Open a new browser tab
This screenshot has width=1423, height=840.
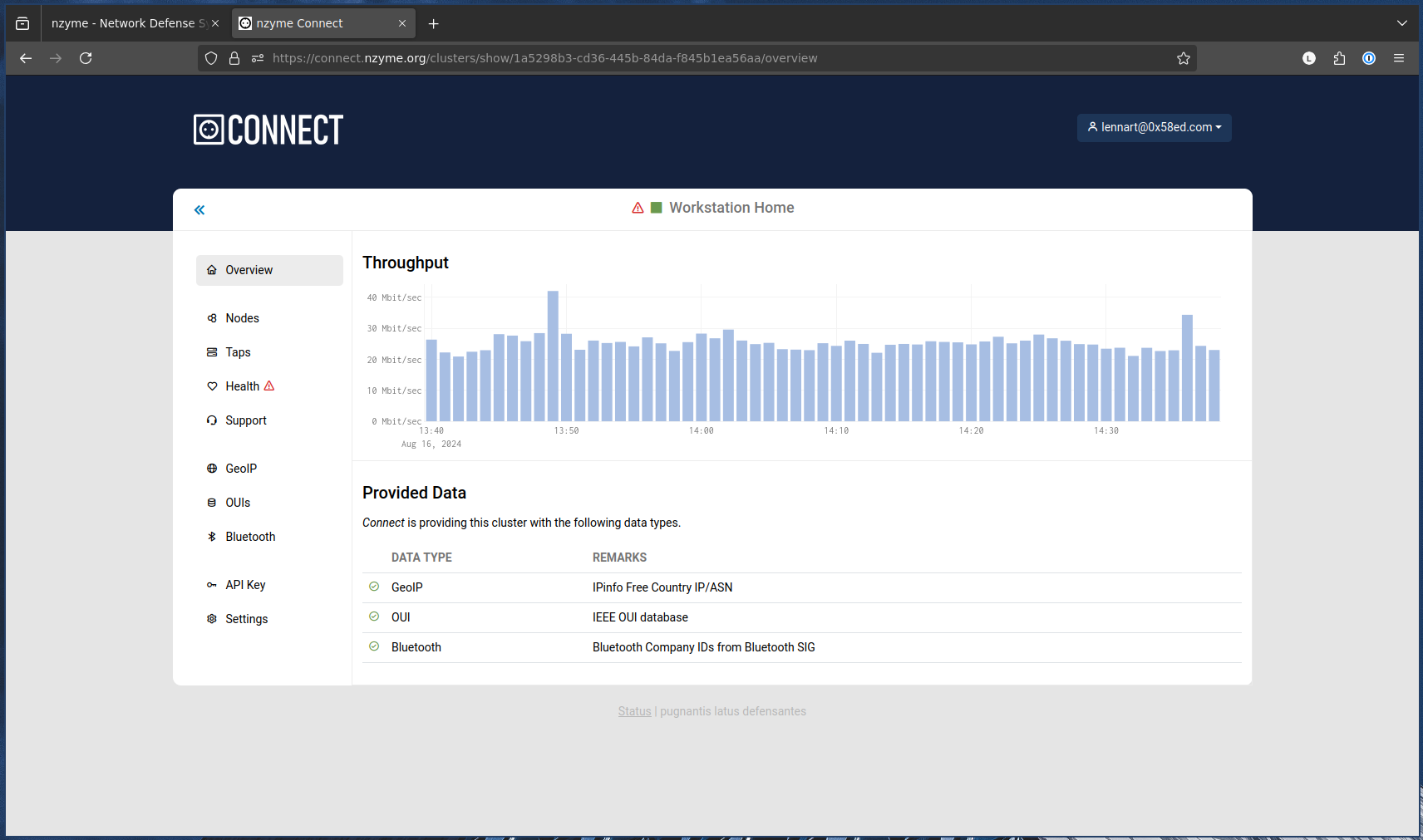coord(433,23)
